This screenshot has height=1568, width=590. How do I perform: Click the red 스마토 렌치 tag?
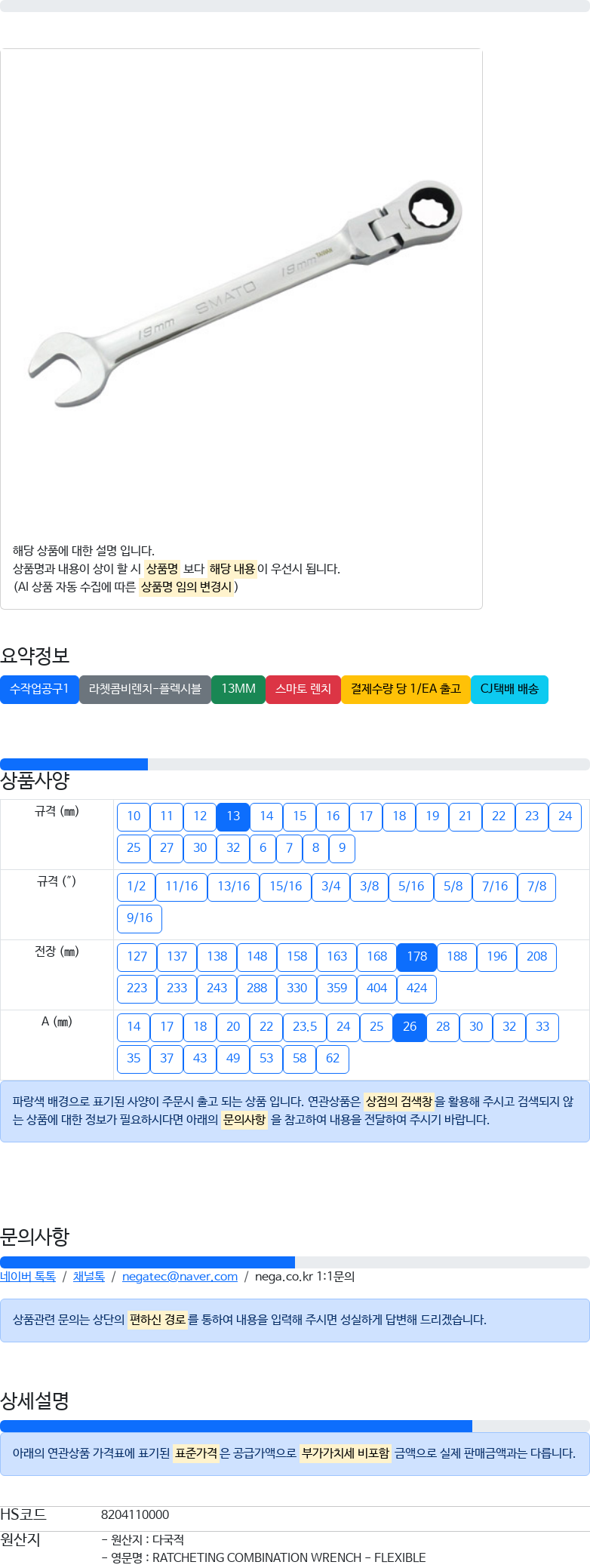[x=303, y=689]
